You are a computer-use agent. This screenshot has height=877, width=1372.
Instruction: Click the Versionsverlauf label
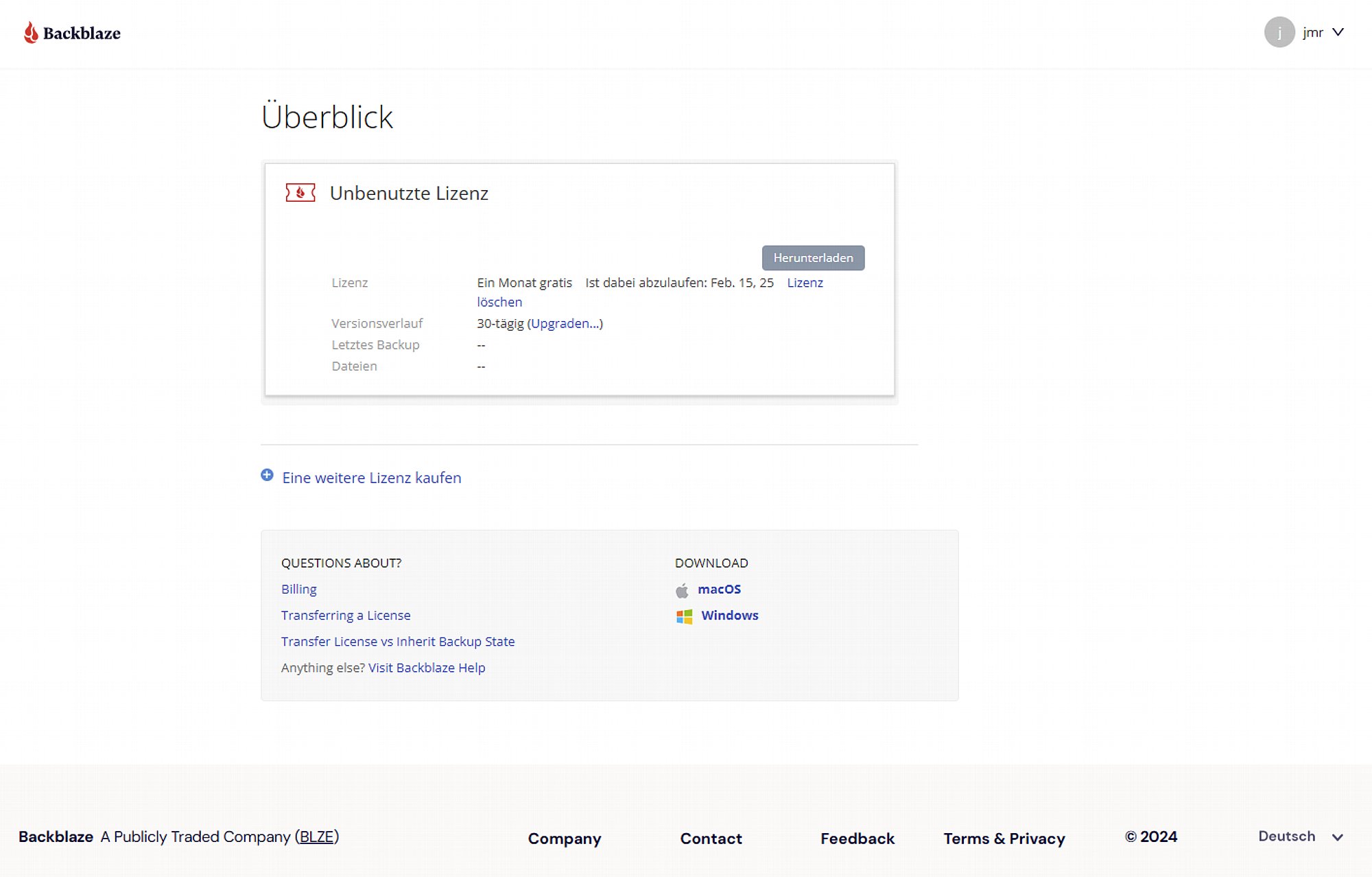[377, 323]
